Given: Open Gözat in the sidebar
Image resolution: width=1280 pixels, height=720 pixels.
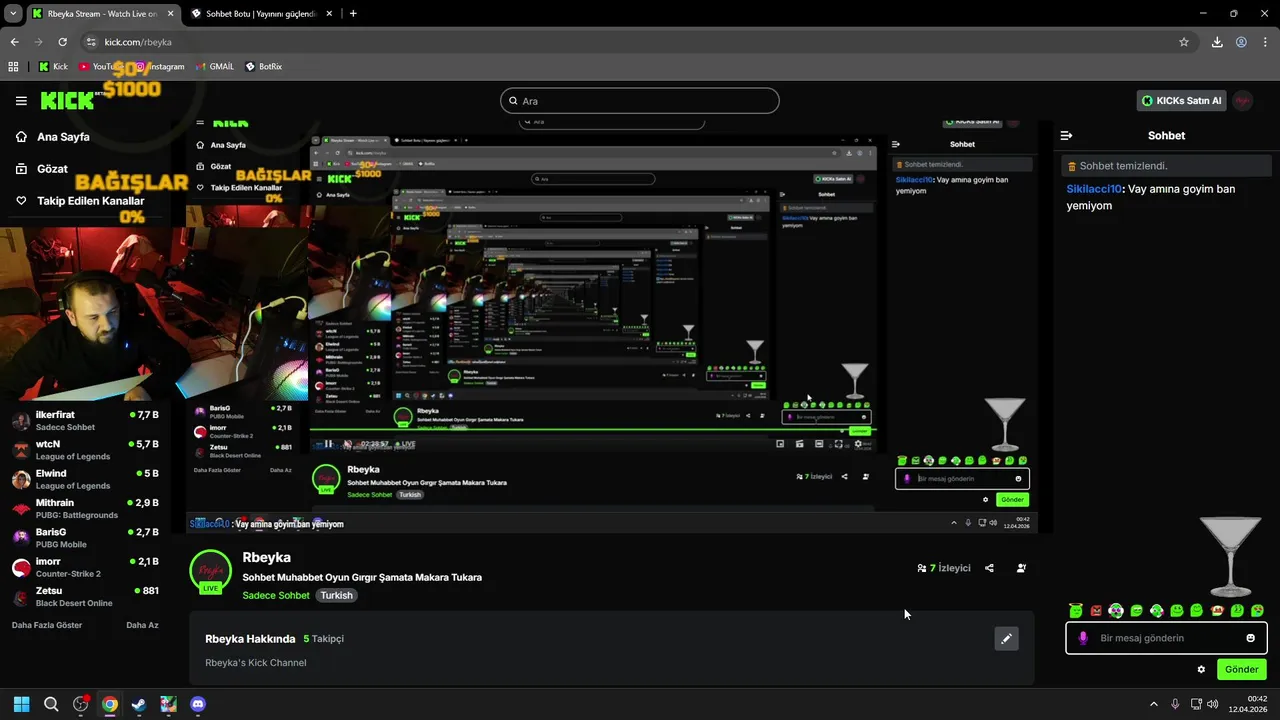Looking at the screenshot, I should point(42,169).
